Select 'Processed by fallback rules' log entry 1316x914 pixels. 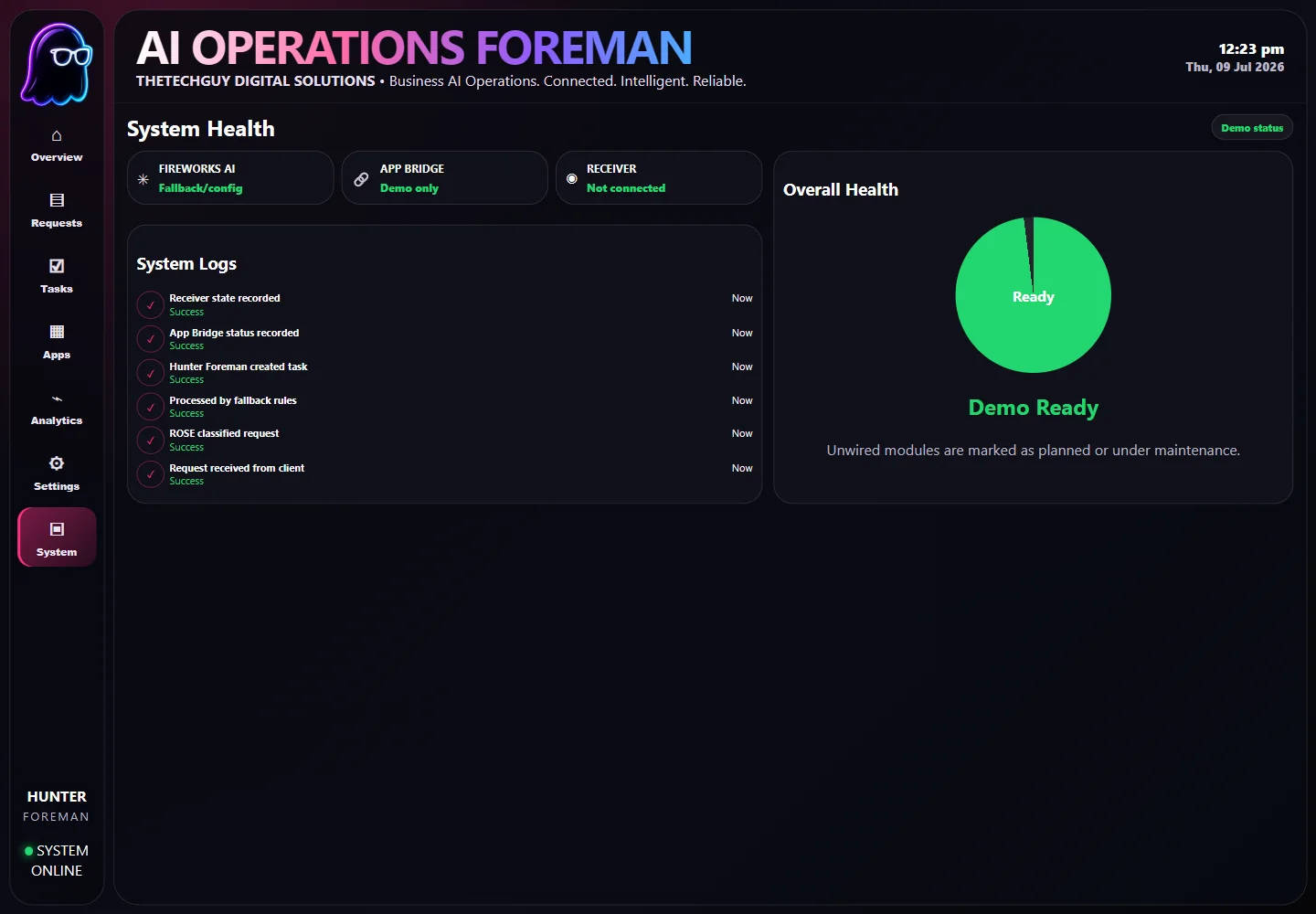(x=444, y=407)
